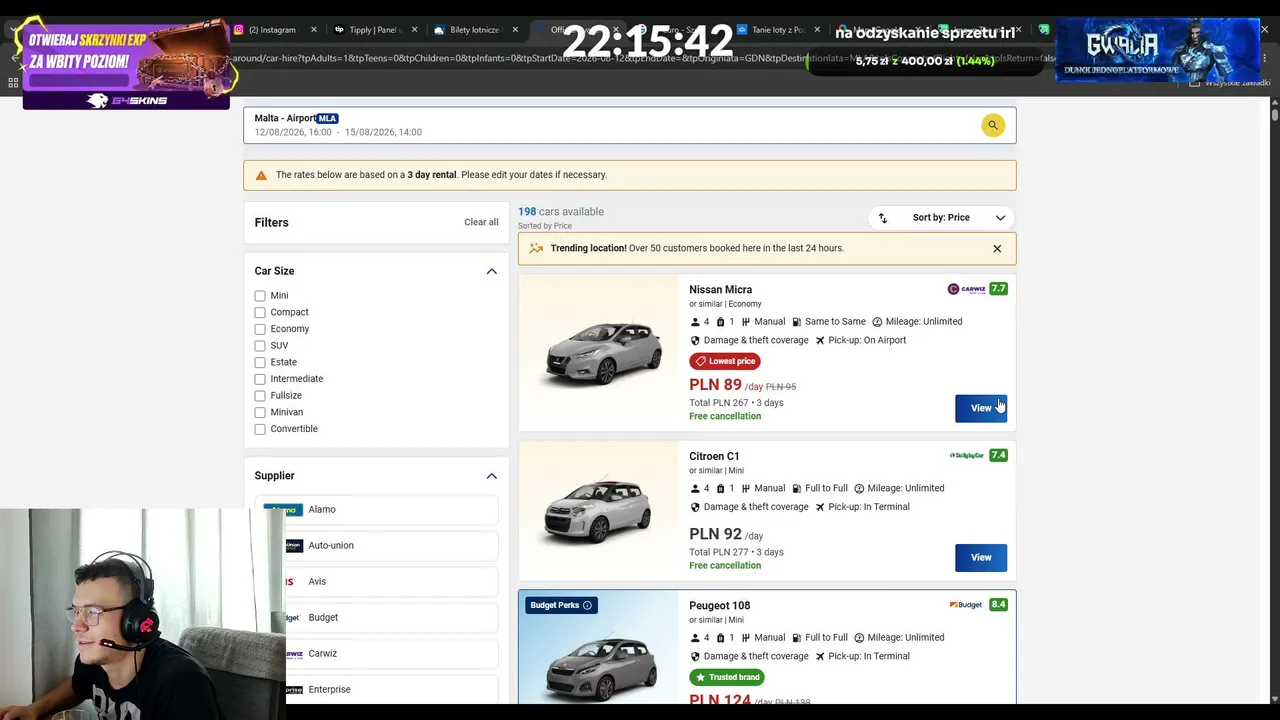Tick the Fullsize car size checkbox
Screen dimensions: 1280x720
260,396
